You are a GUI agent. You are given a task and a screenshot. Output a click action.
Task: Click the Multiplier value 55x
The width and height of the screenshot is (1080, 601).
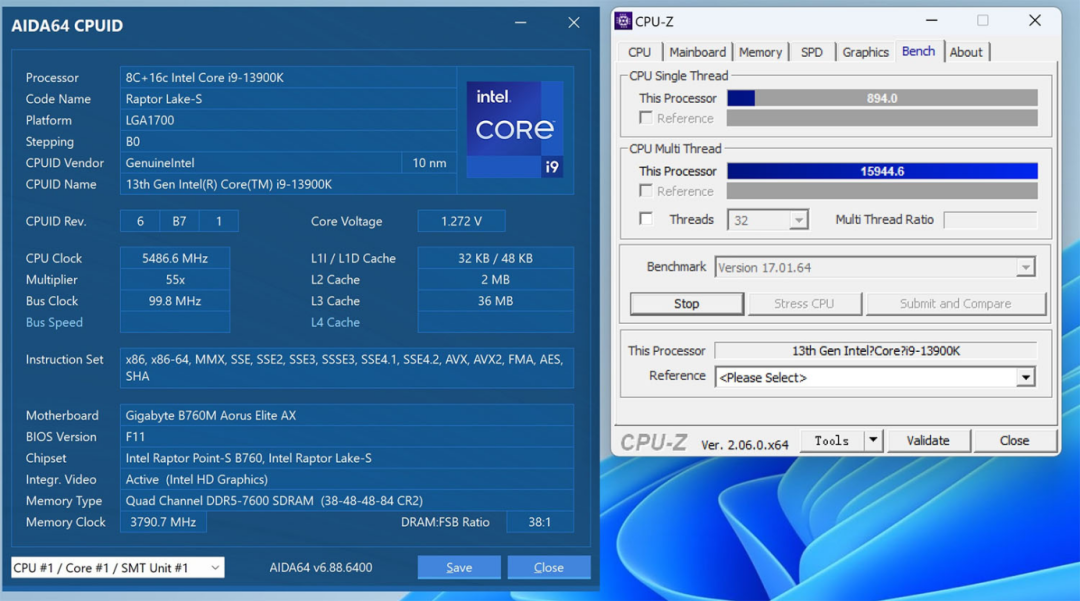[175, 280]
